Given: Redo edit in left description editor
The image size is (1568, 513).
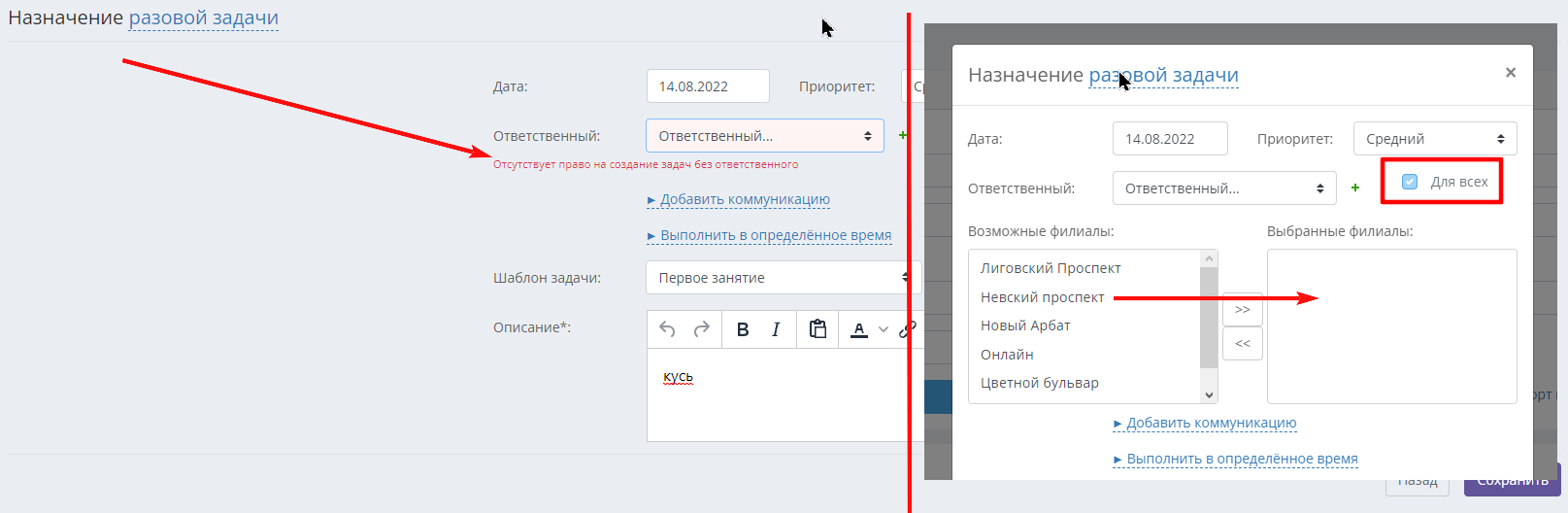Looking at the screenshot, I should click(702, 329).
